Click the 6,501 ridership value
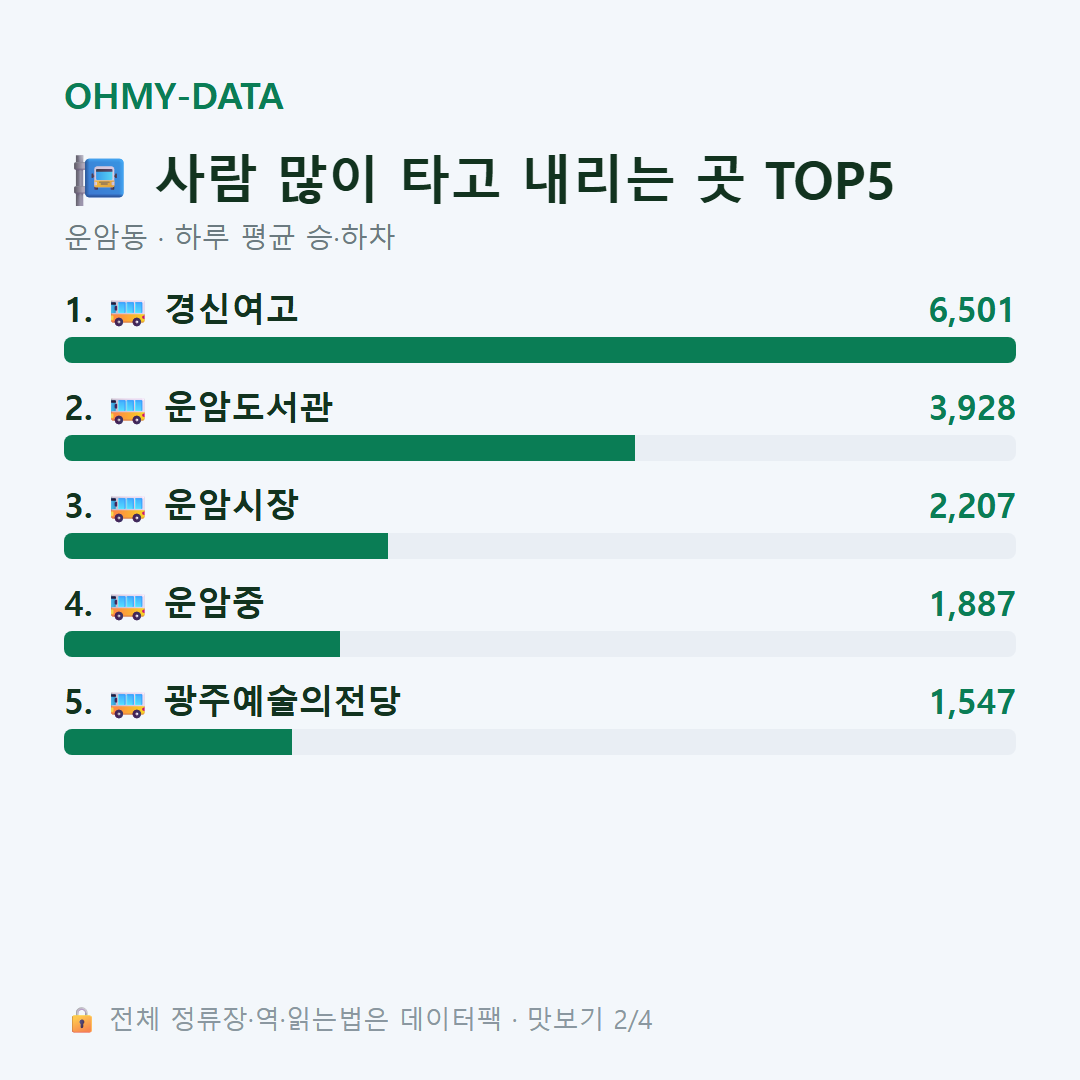 [x=972, y=311]
